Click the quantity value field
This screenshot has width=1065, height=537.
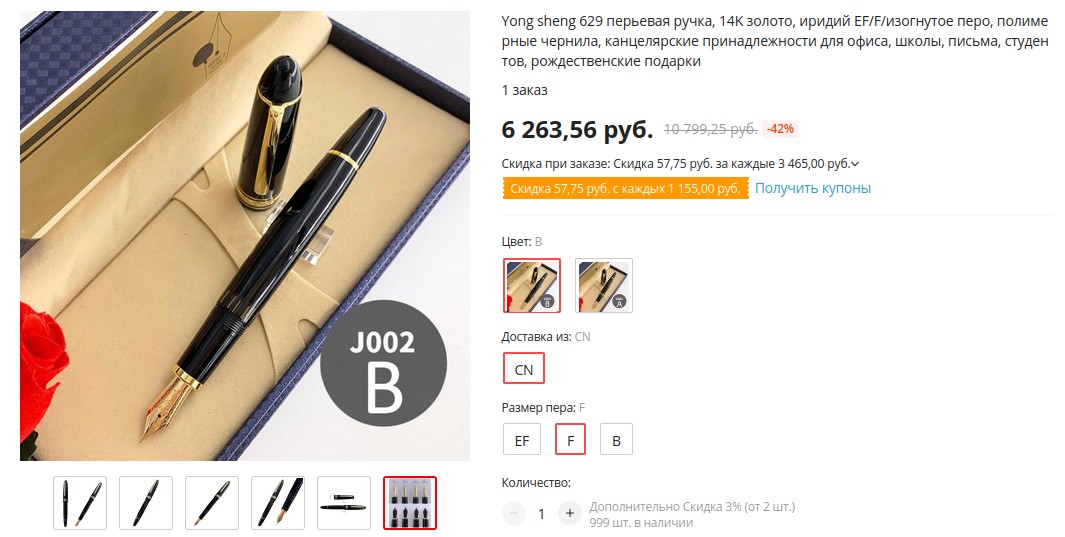(541, 514)
